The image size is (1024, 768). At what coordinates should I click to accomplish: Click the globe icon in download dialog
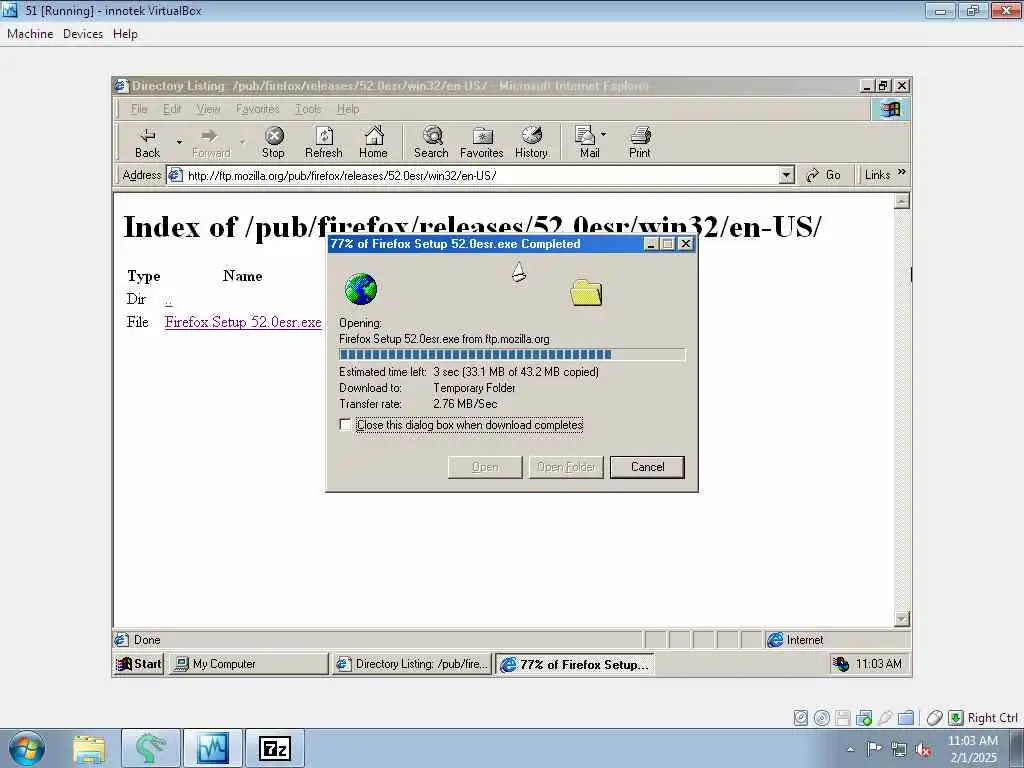pyautogui.click(x=361, y=289)
